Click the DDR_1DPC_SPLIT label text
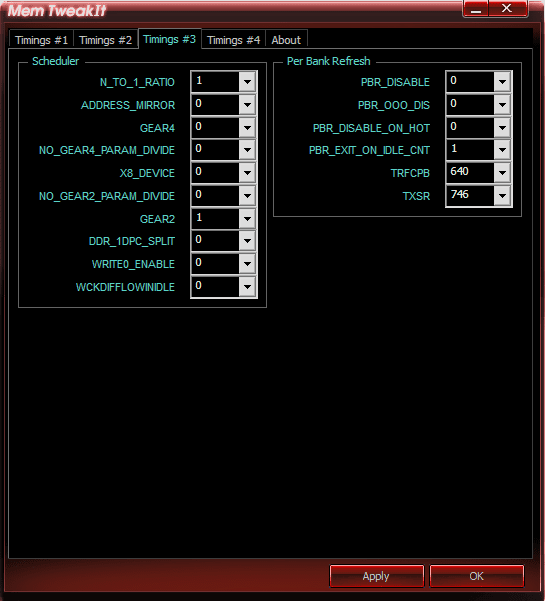Viewport: 545px width, 601px height. click(x=132, y=241)
